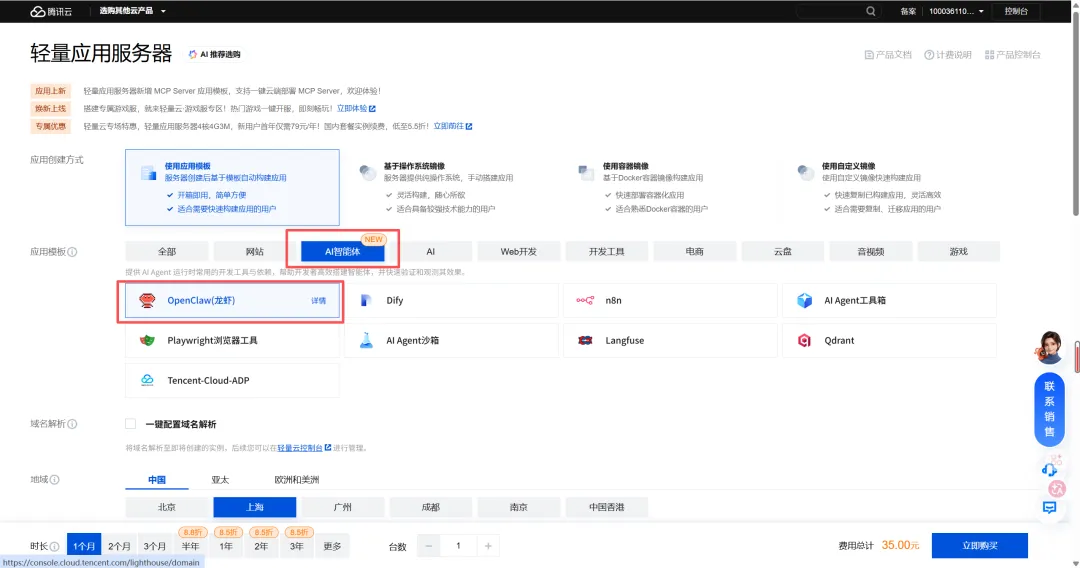Screen dimensions: 1080x568
Task: Click info icon next to 域名解析
Action: pyautogui.click(x=72, y=424)
